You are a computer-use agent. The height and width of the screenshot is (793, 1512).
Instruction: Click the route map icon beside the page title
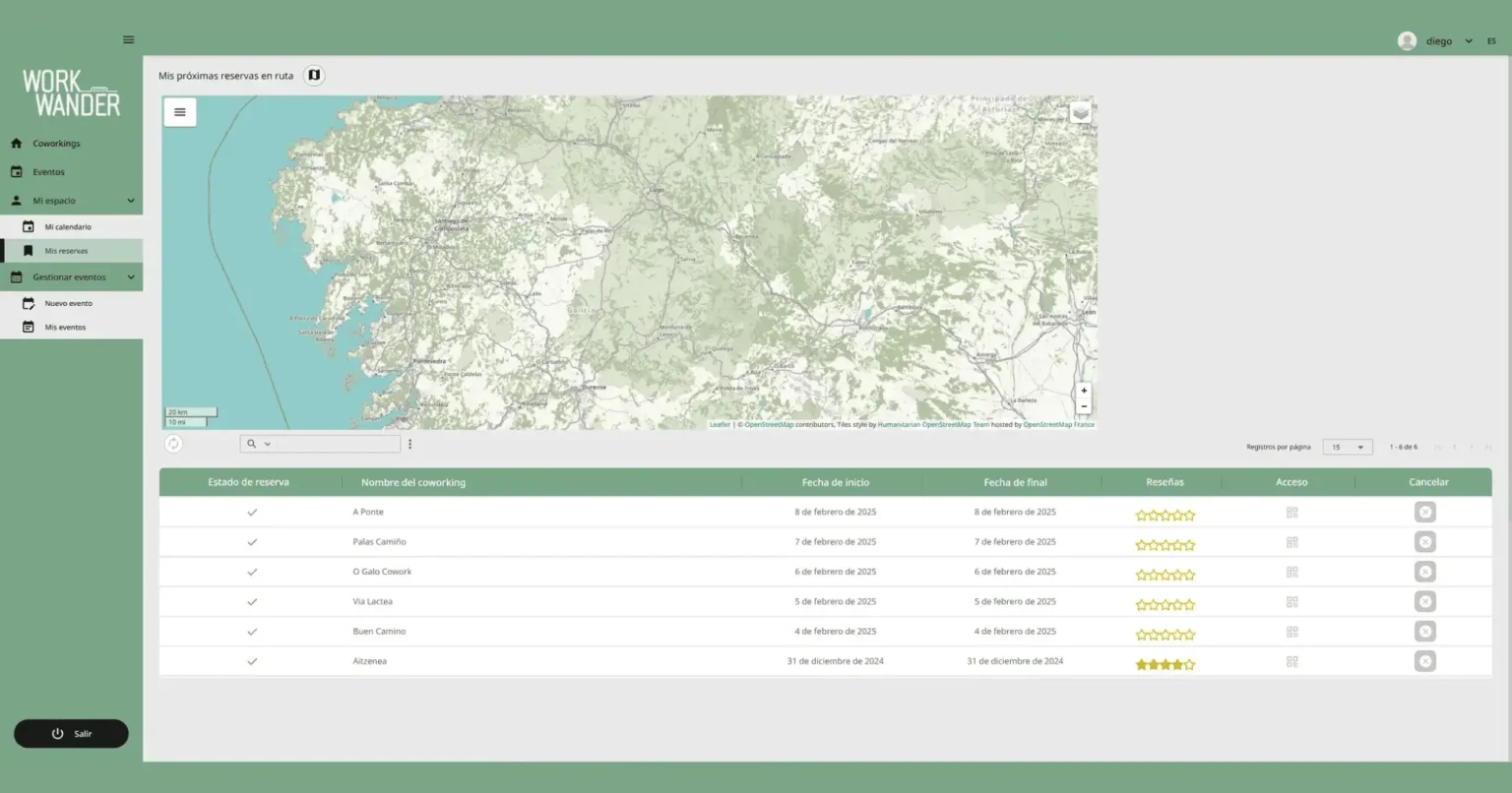313,75
